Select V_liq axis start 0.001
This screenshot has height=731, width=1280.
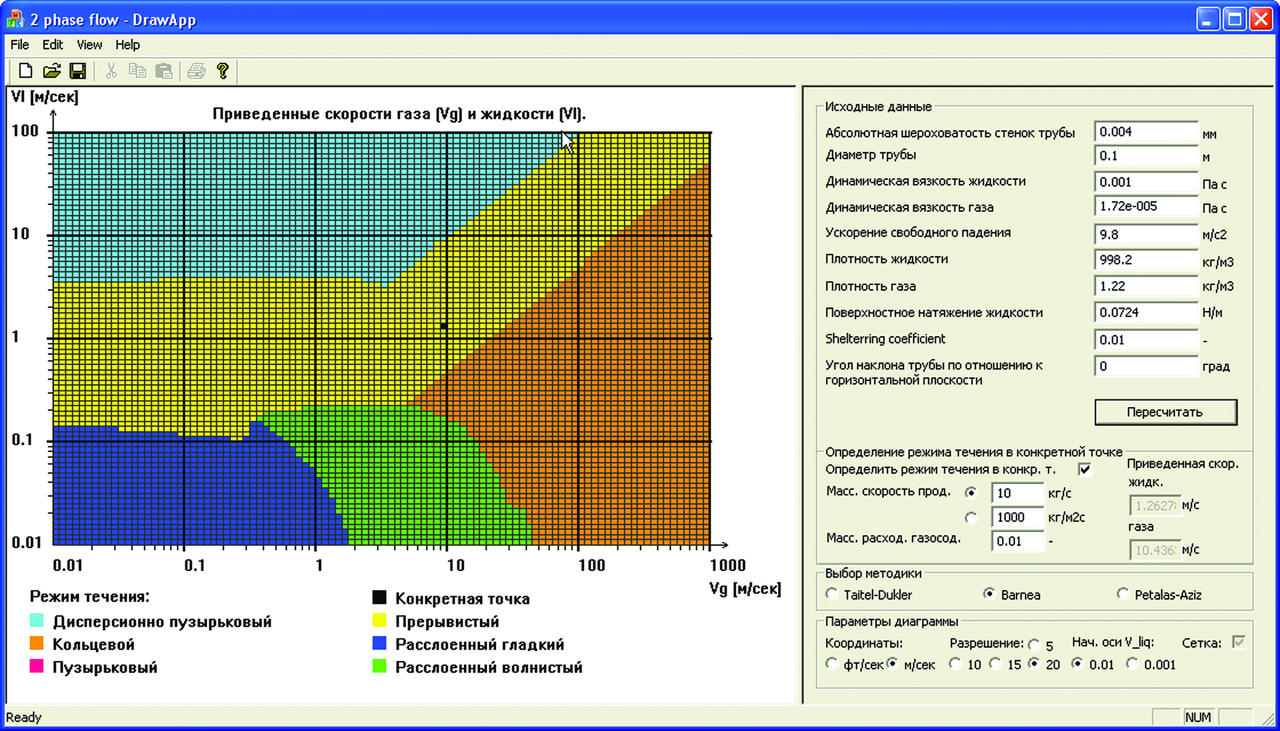point(1132,665)
